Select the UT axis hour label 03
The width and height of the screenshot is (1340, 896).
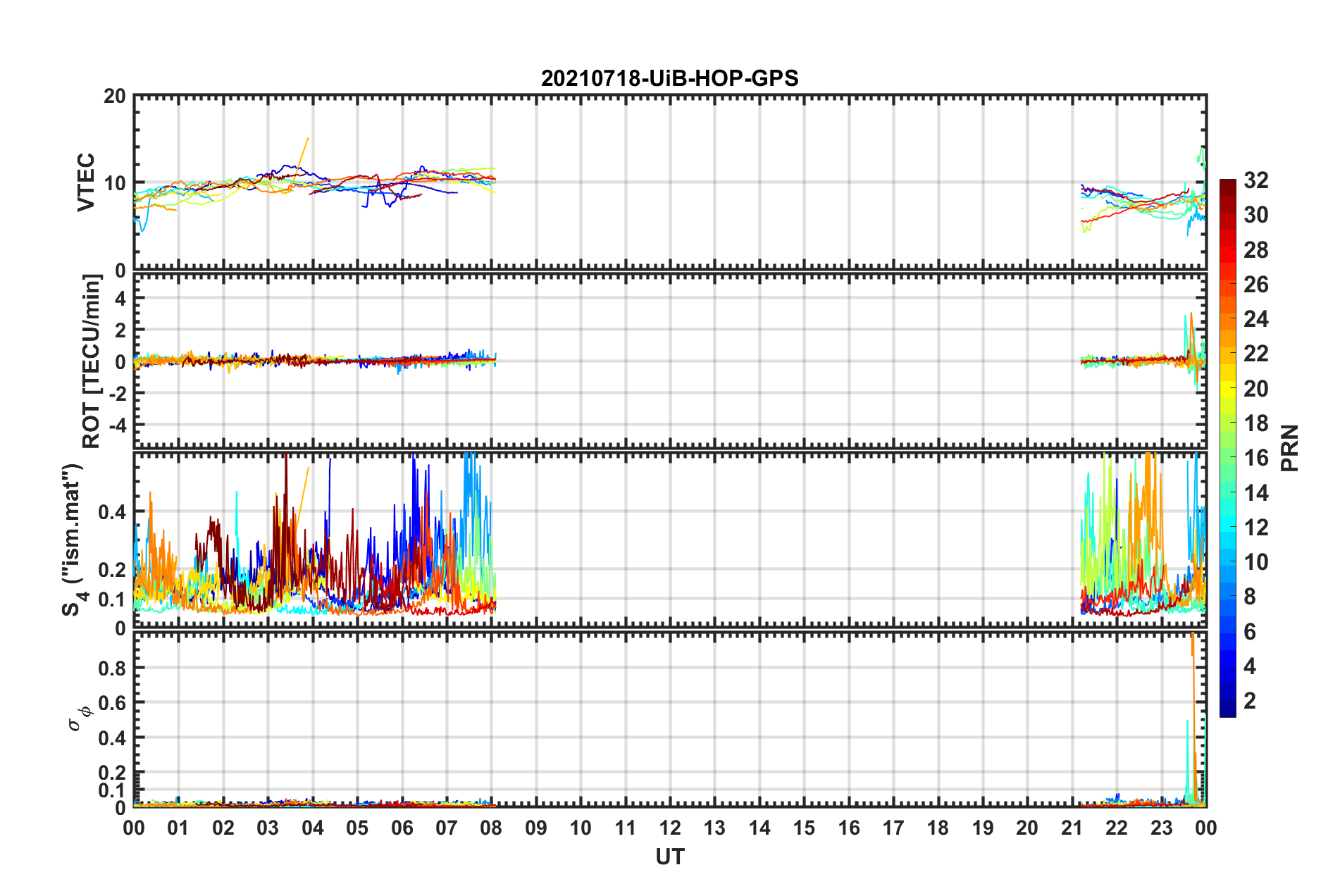pyautogui.click(x=268, y=828)
